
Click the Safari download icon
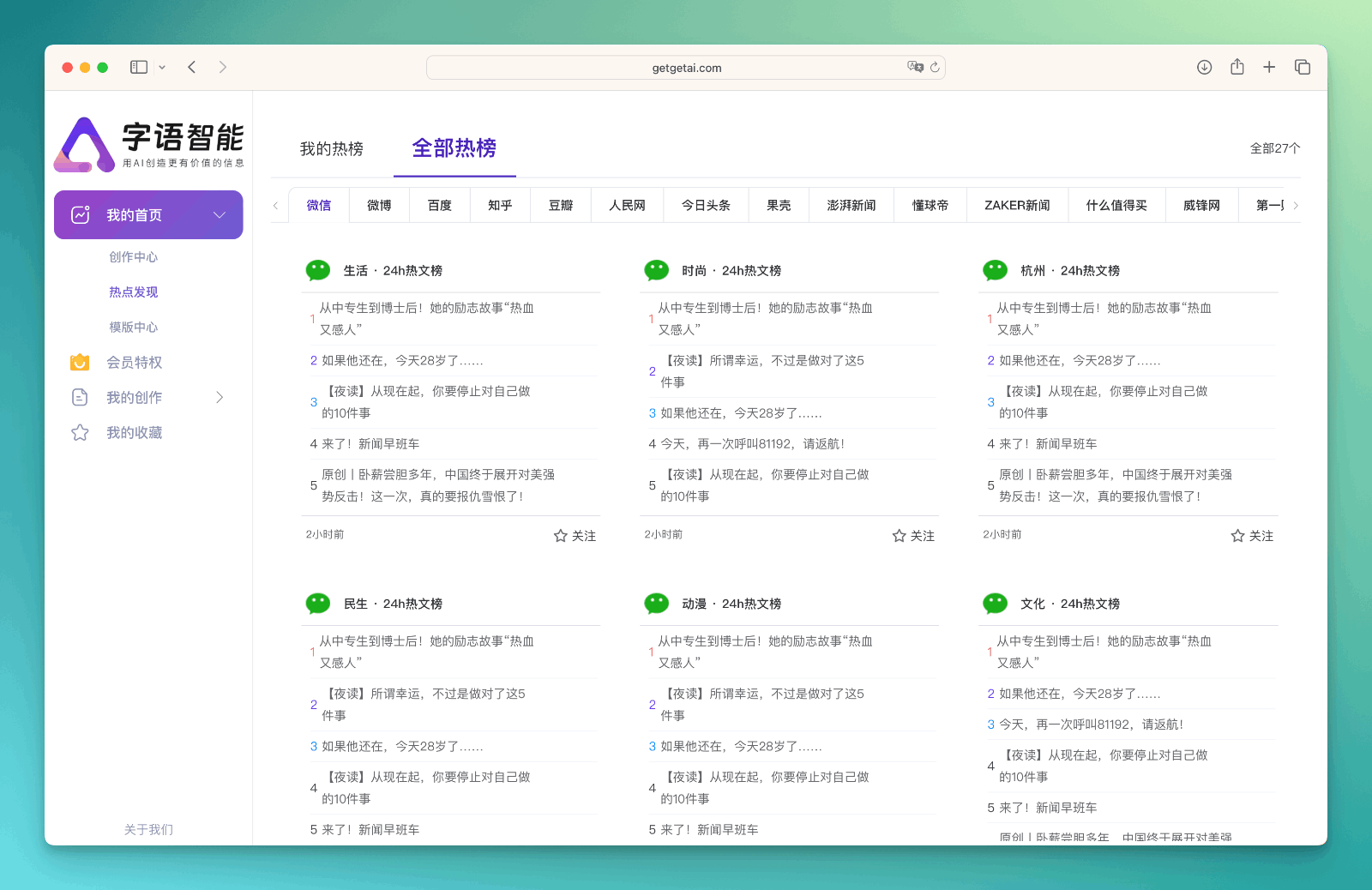tap(1204, 66)
